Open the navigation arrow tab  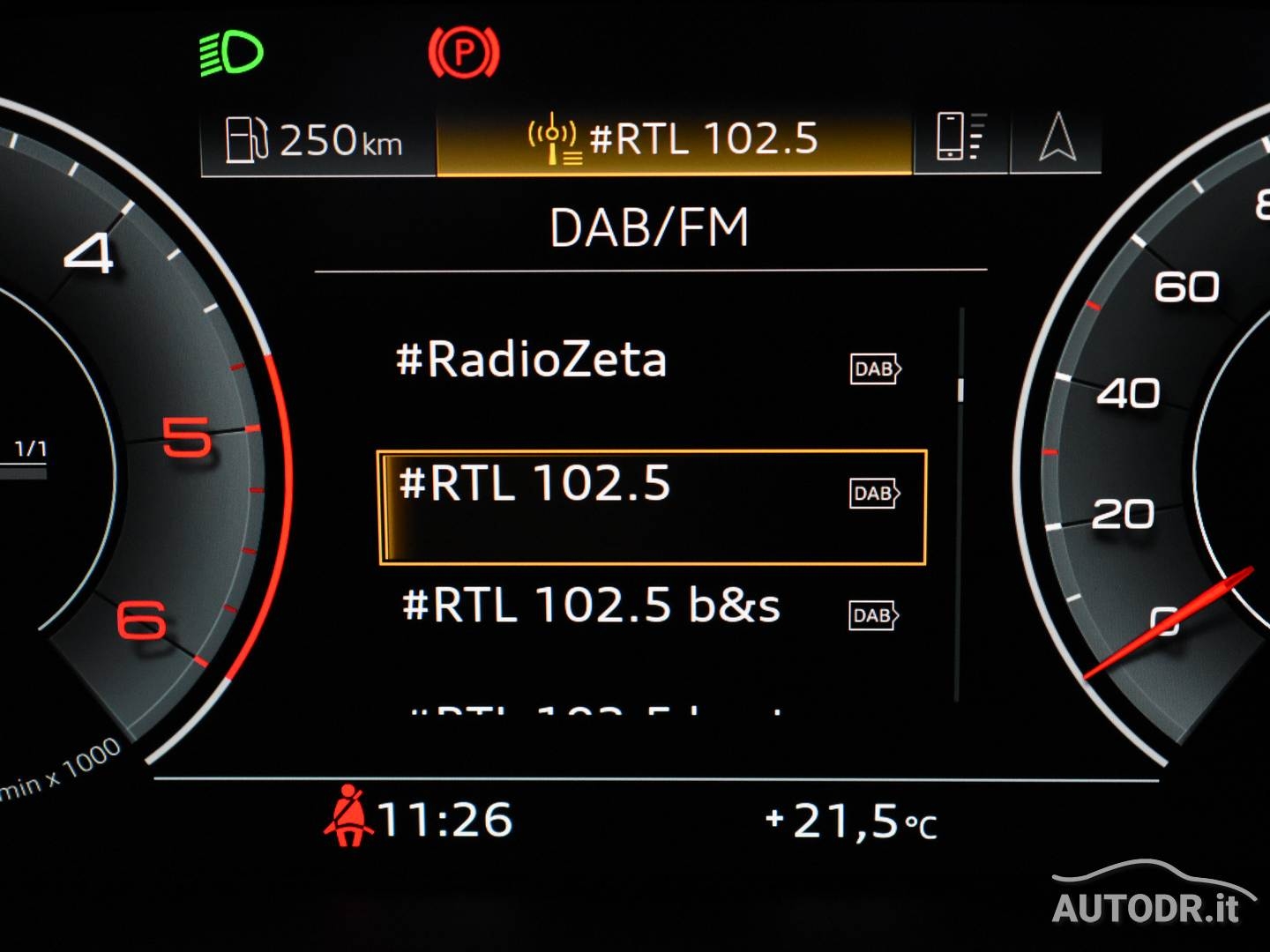tap(1057, 138)
